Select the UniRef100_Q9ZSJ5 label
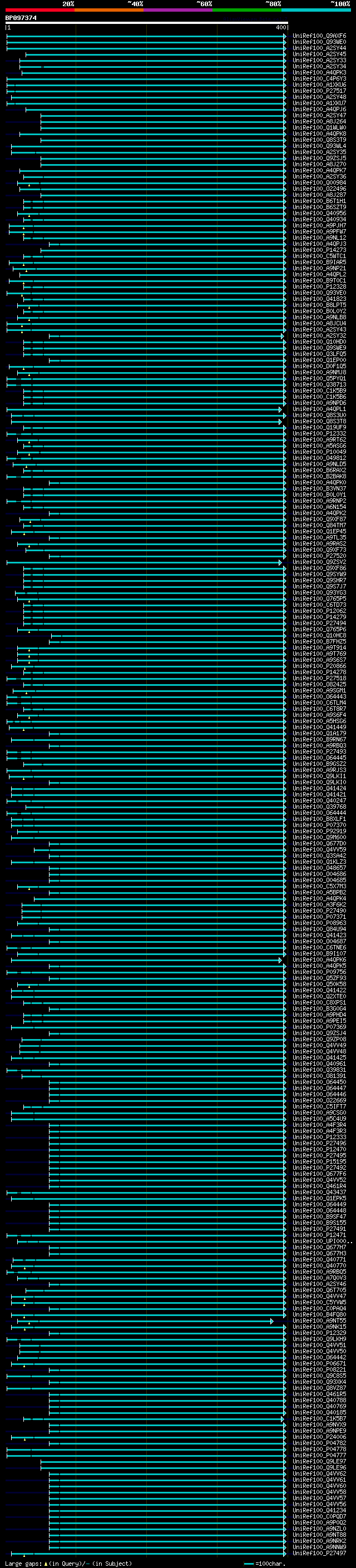Viewport: 356px width, 1568px height. click(319, 159)
